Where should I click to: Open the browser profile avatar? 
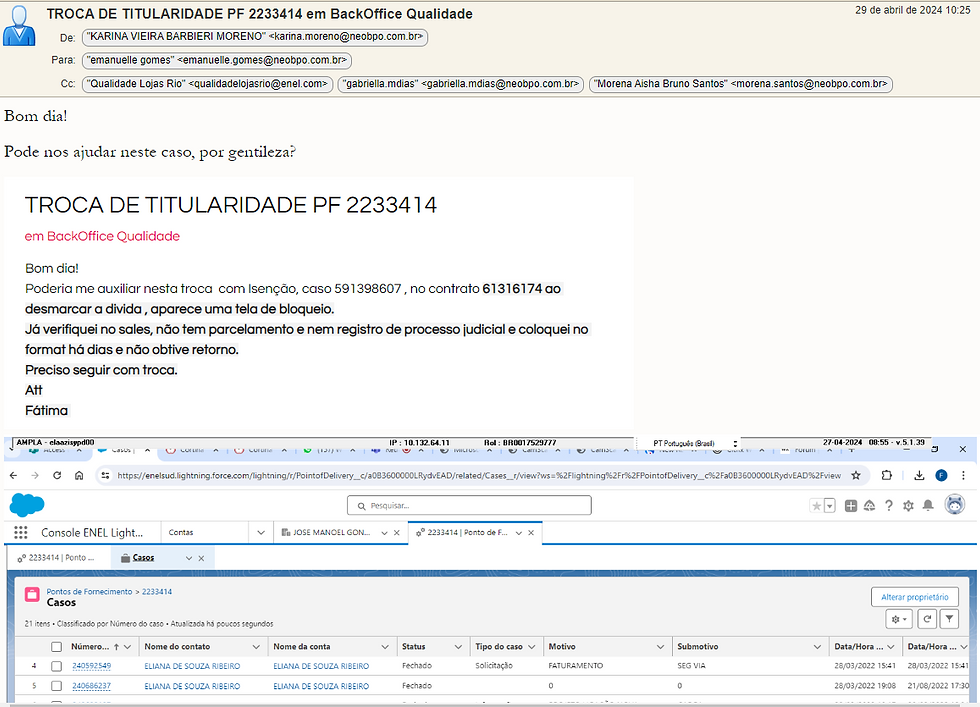pyautogui.click(x=941, y=476)
